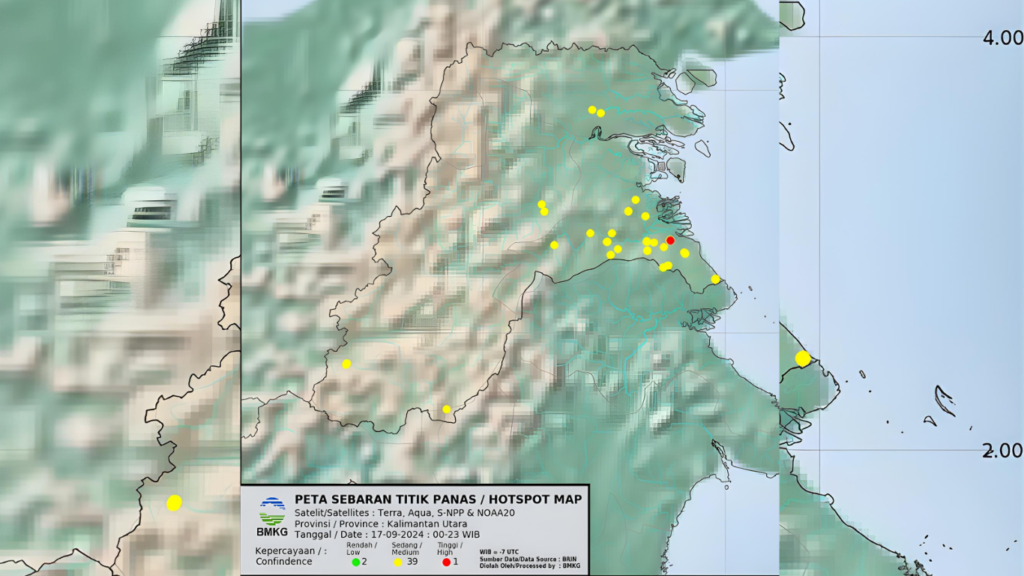Click the Peta Sebaran Titik Panas title

pyautogui.click(x=437, y=498)
